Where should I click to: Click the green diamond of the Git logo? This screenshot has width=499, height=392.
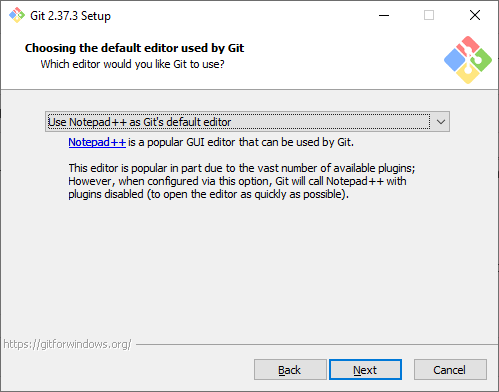tap(481, 60)
